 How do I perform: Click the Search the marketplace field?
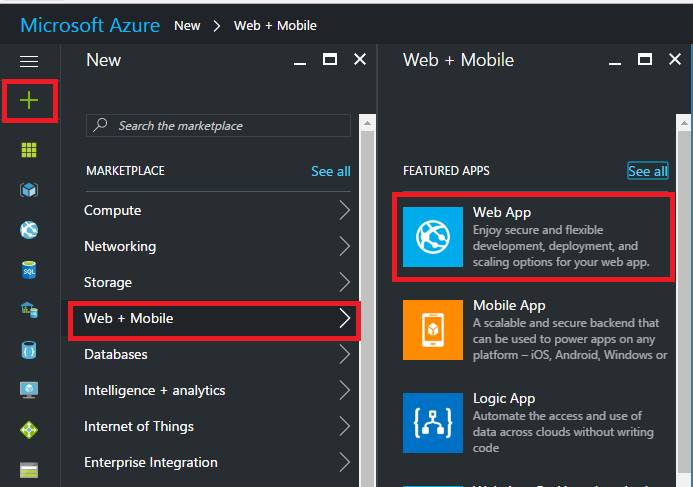click(x=220, y=126)
